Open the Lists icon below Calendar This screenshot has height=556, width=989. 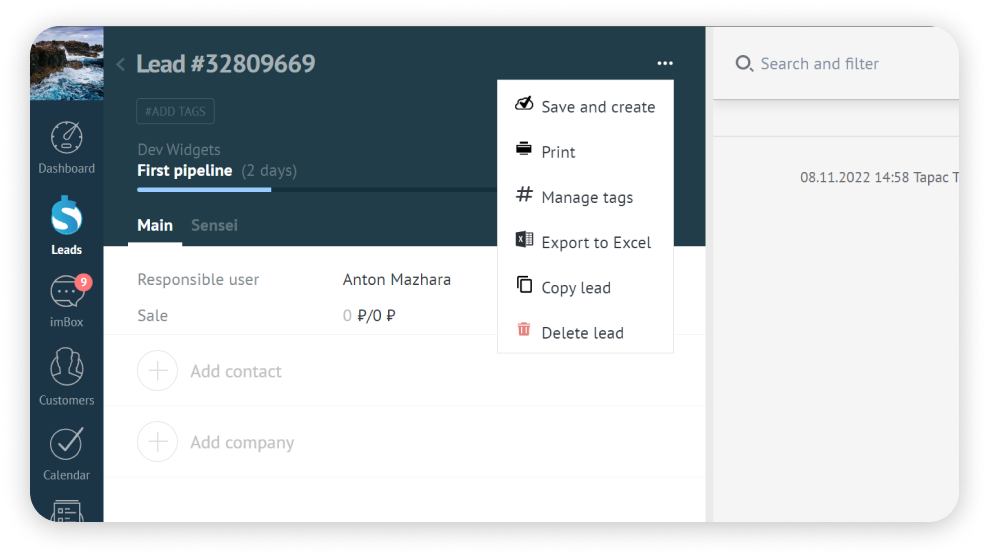point(66,511)
